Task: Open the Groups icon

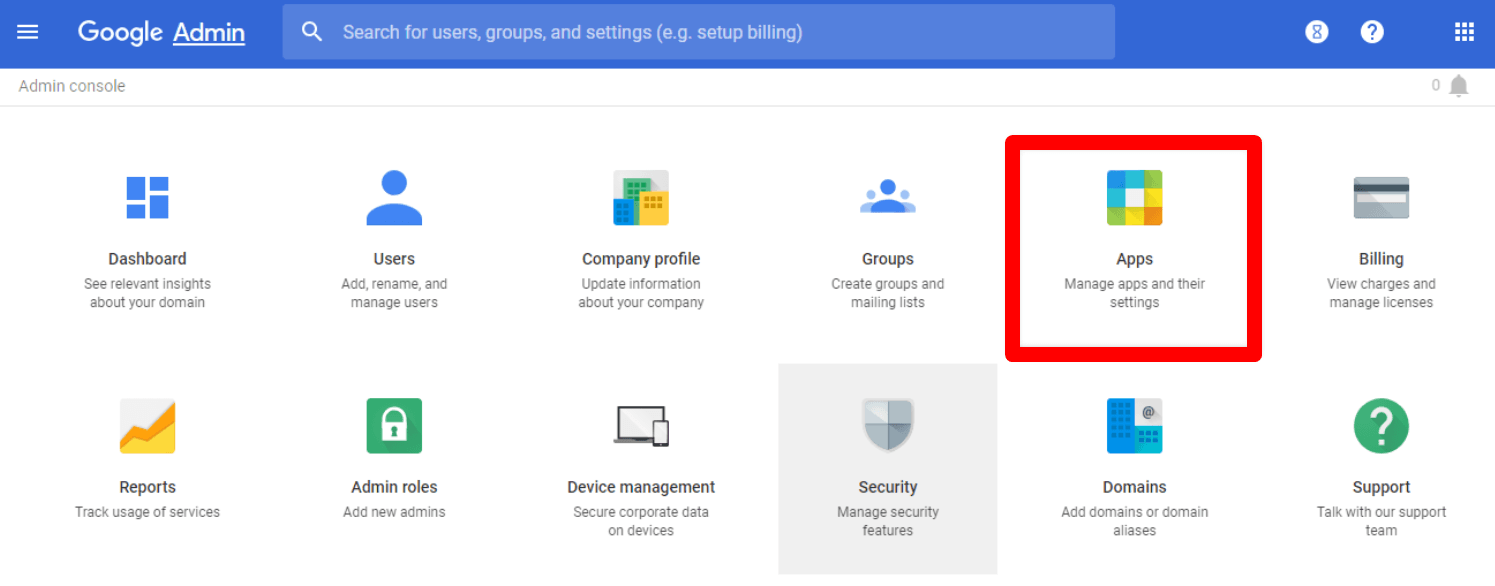Action: [x=888, y=197]
